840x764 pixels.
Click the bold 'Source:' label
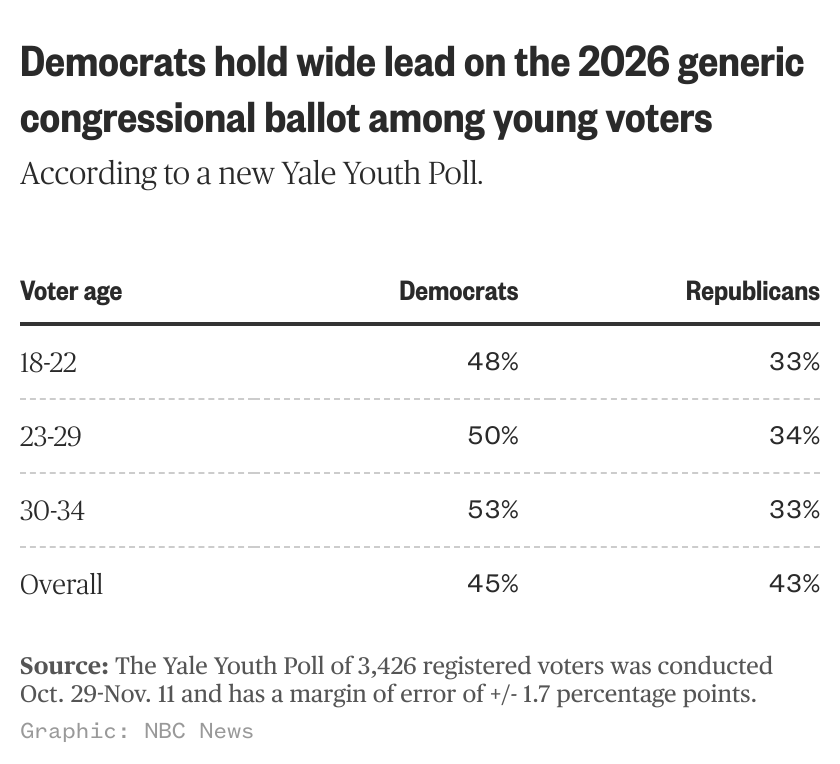[64, 666]
